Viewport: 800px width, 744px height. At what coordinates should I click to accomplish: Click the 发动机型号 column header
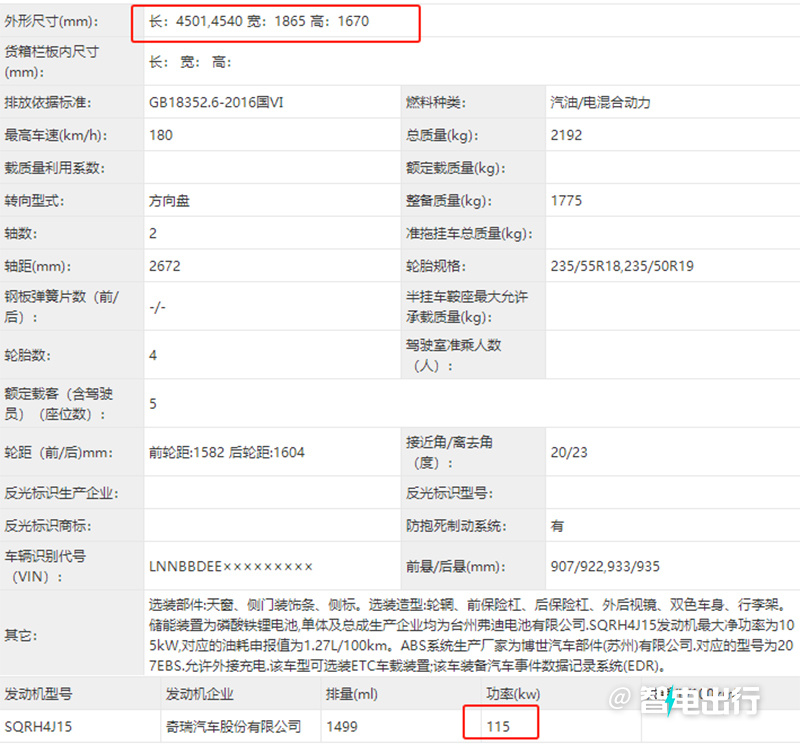tap(38, 694)
